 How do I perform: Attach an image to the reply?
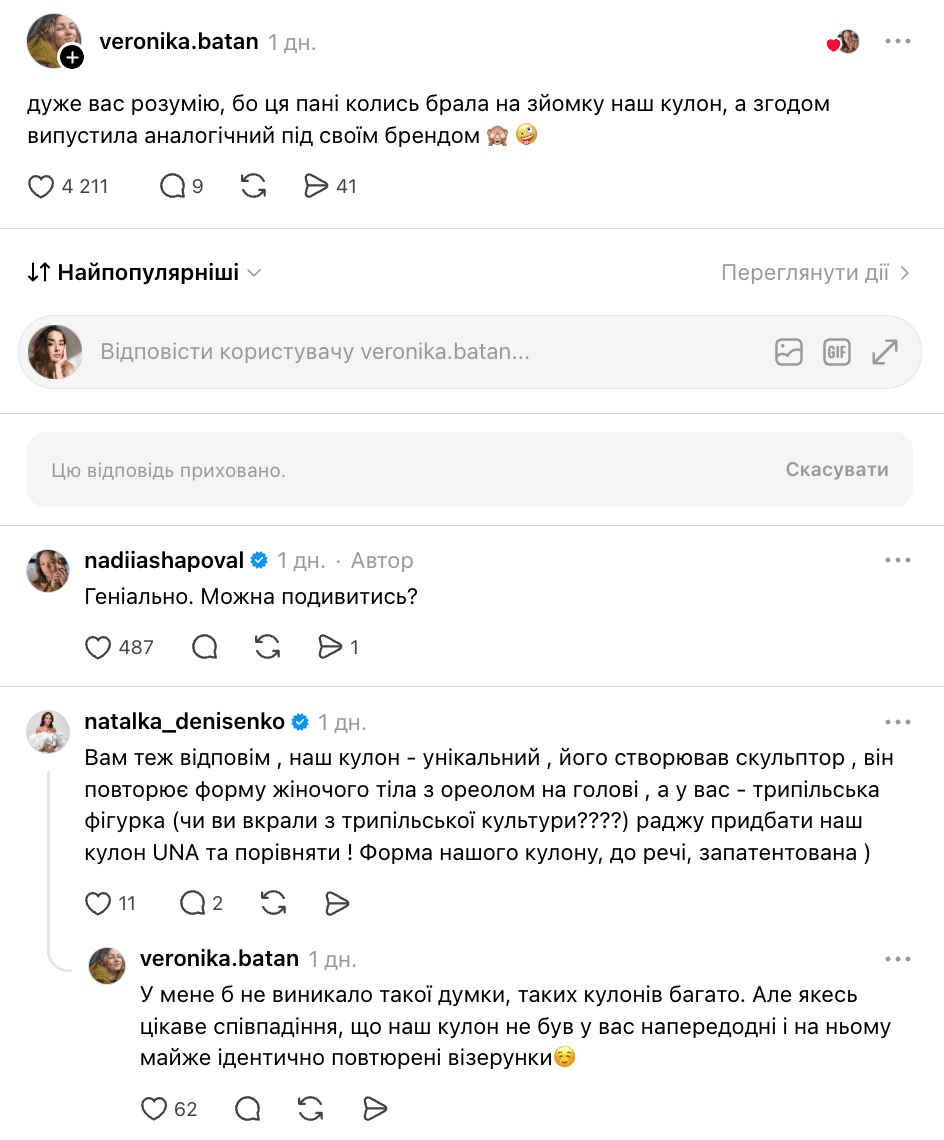coord(788,353)
